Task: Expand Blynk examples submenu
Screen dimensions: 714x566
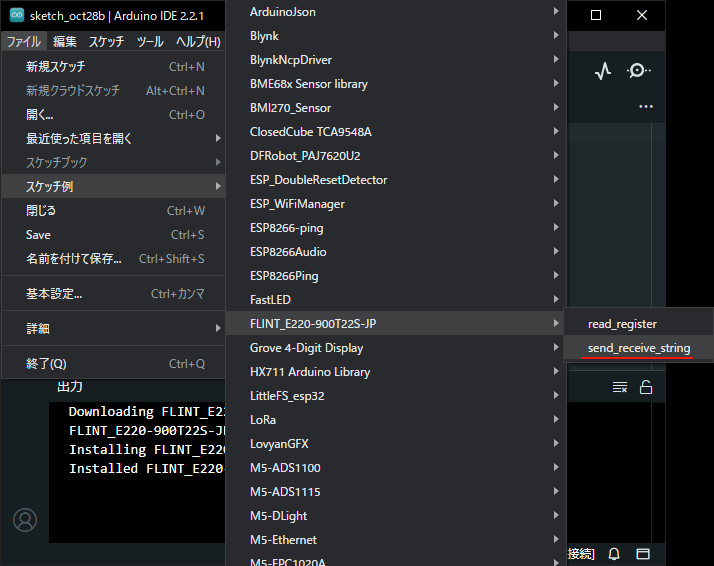Action: (396, 36)
